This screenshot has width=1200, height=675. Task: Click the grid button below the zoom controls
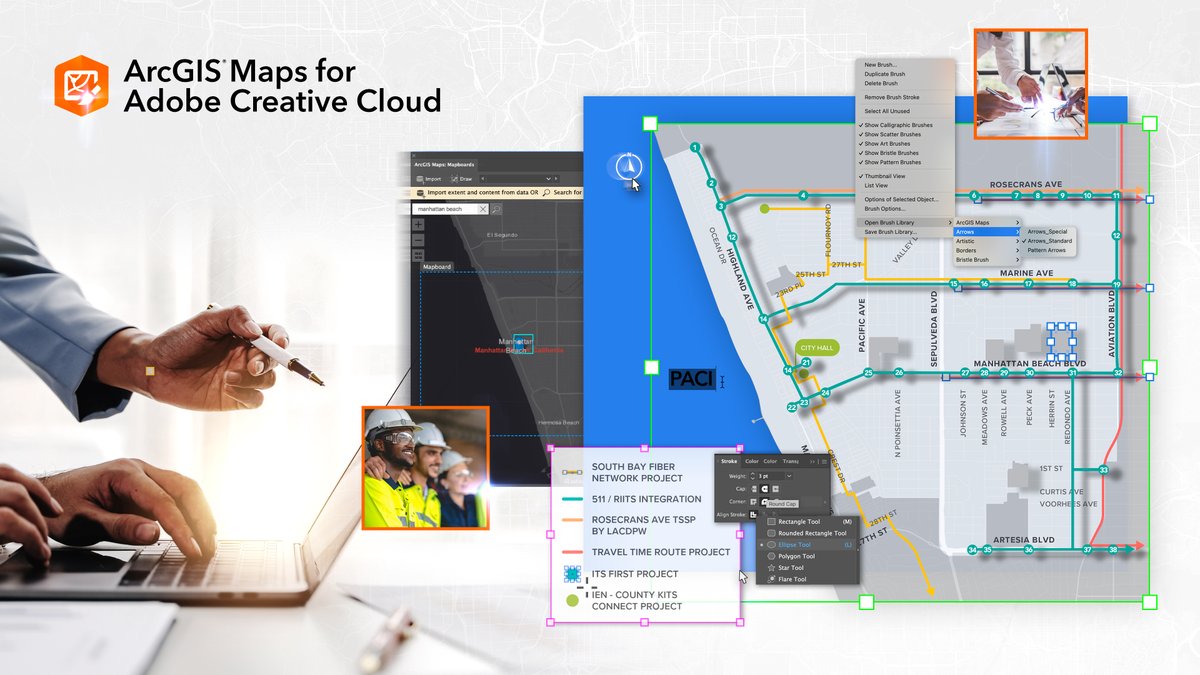tap(418, 255)
